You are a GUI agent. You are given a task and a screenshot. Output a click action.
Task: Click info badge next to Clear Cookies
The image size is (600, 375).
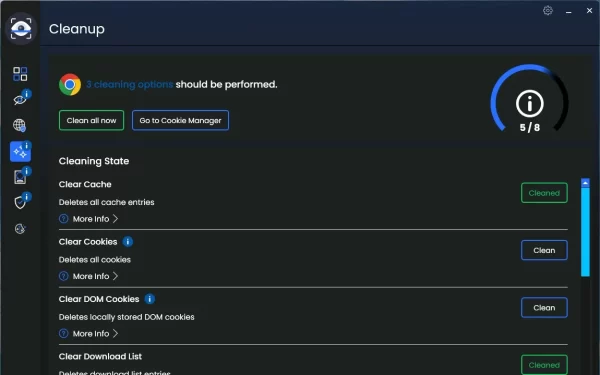[128, 241]
